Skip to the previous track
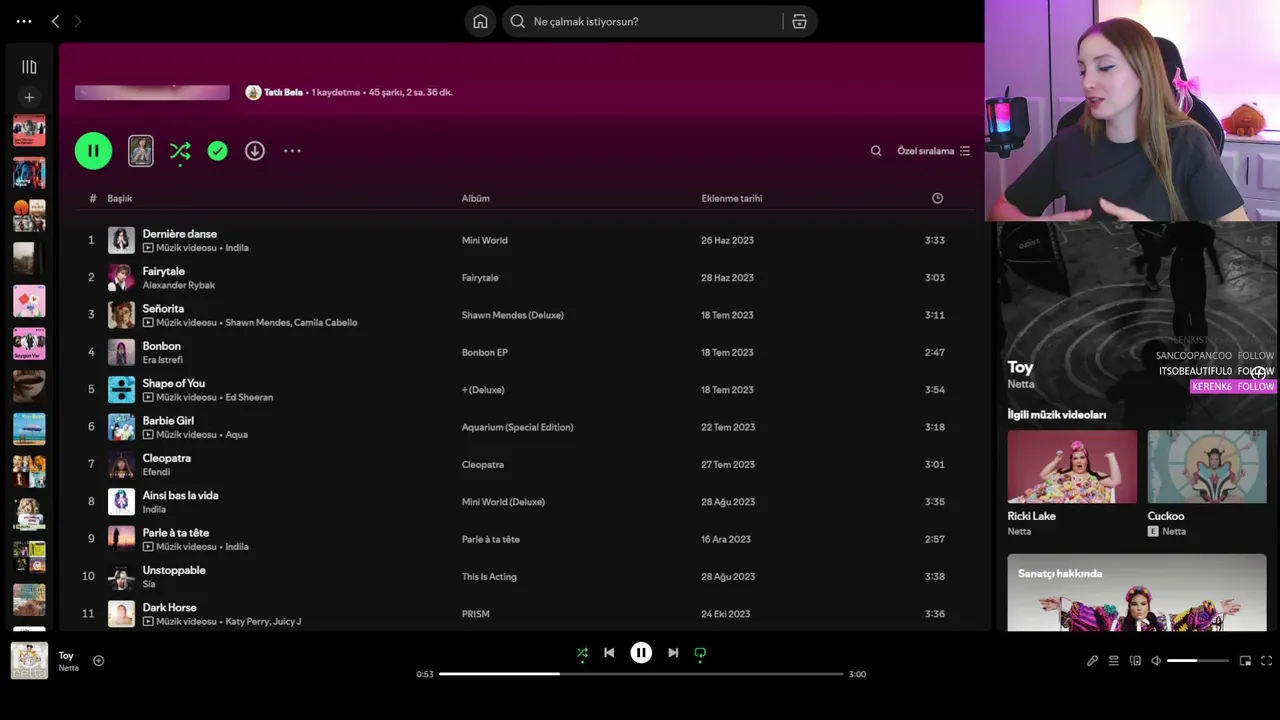The height and width of the screenshot is (720, 1280). pos(609,653)
